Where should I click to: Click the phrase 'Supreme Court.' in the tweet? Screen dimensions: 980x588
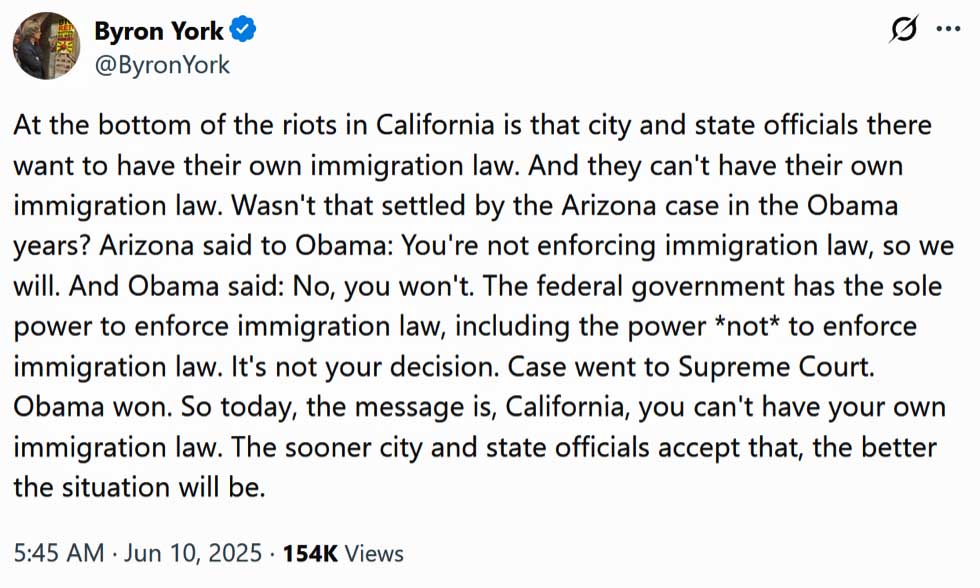(777, 367)
